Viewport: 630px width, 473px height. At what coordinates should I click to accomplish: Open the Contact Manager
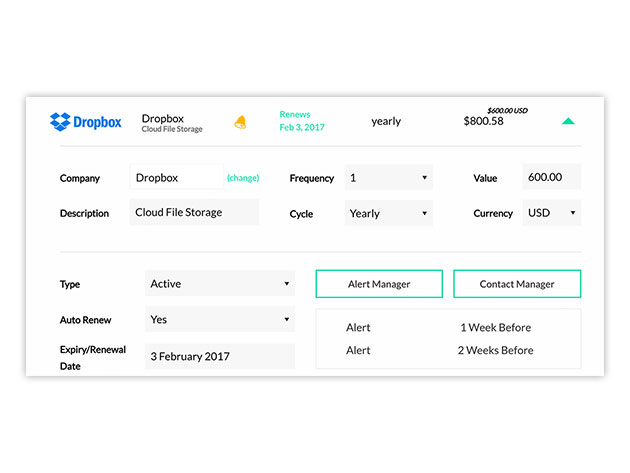517,284
